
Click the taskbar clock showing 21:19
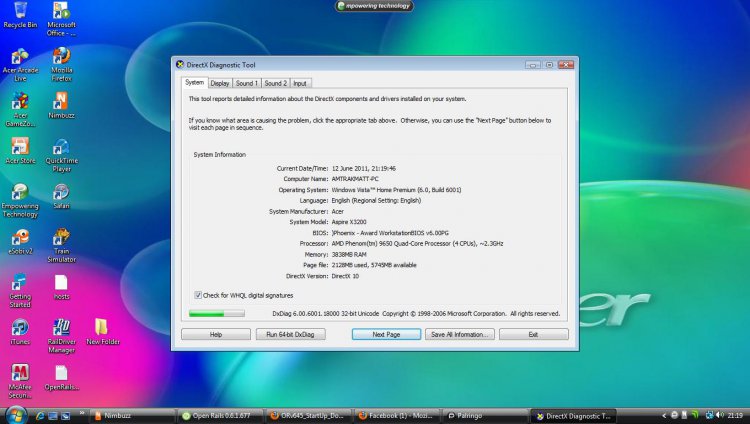point(735,415)
